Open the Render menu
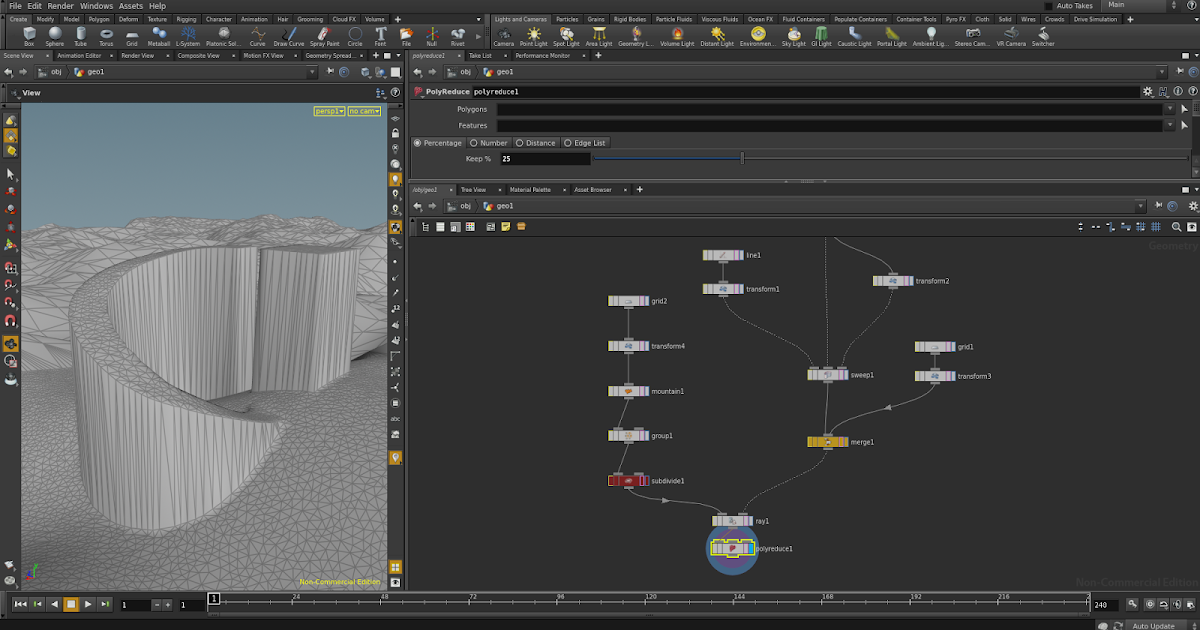 [61, 6]
